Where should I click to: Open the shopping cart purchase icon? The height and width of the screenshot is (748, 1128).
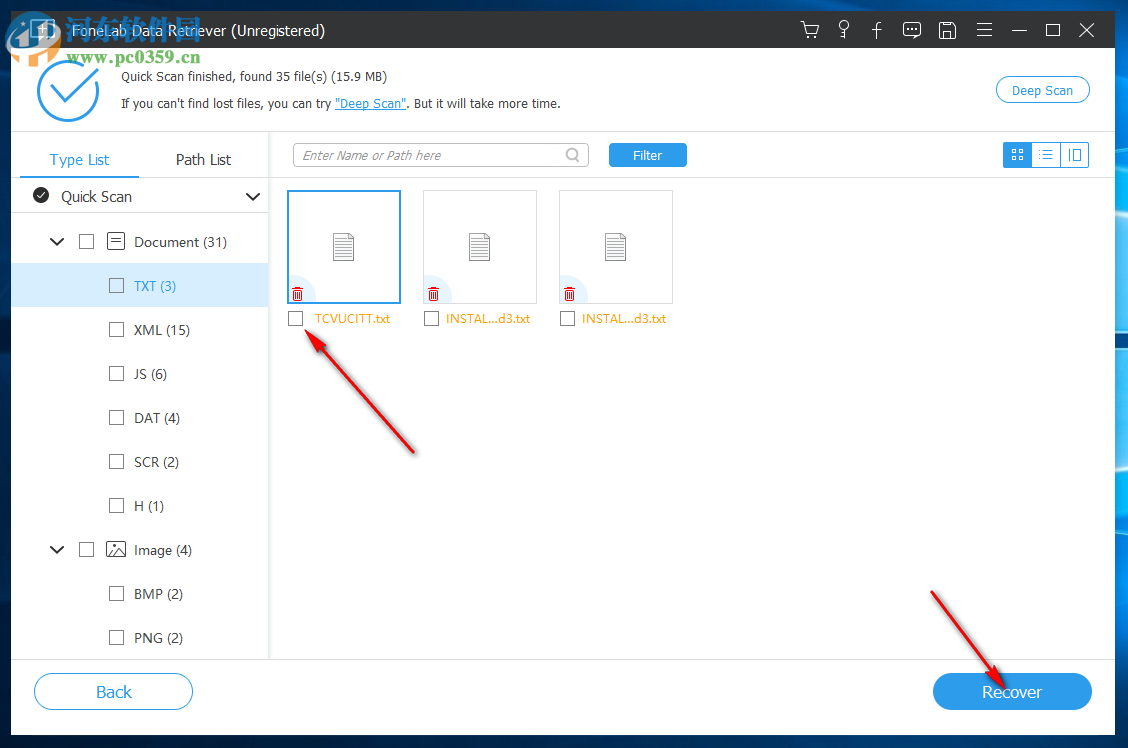[x=810, y=30]
